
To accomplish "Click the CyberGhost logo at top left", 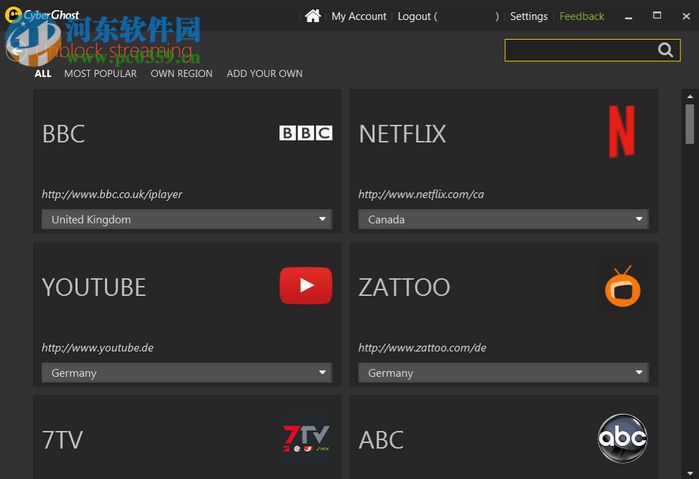I will tap(42, 16).
